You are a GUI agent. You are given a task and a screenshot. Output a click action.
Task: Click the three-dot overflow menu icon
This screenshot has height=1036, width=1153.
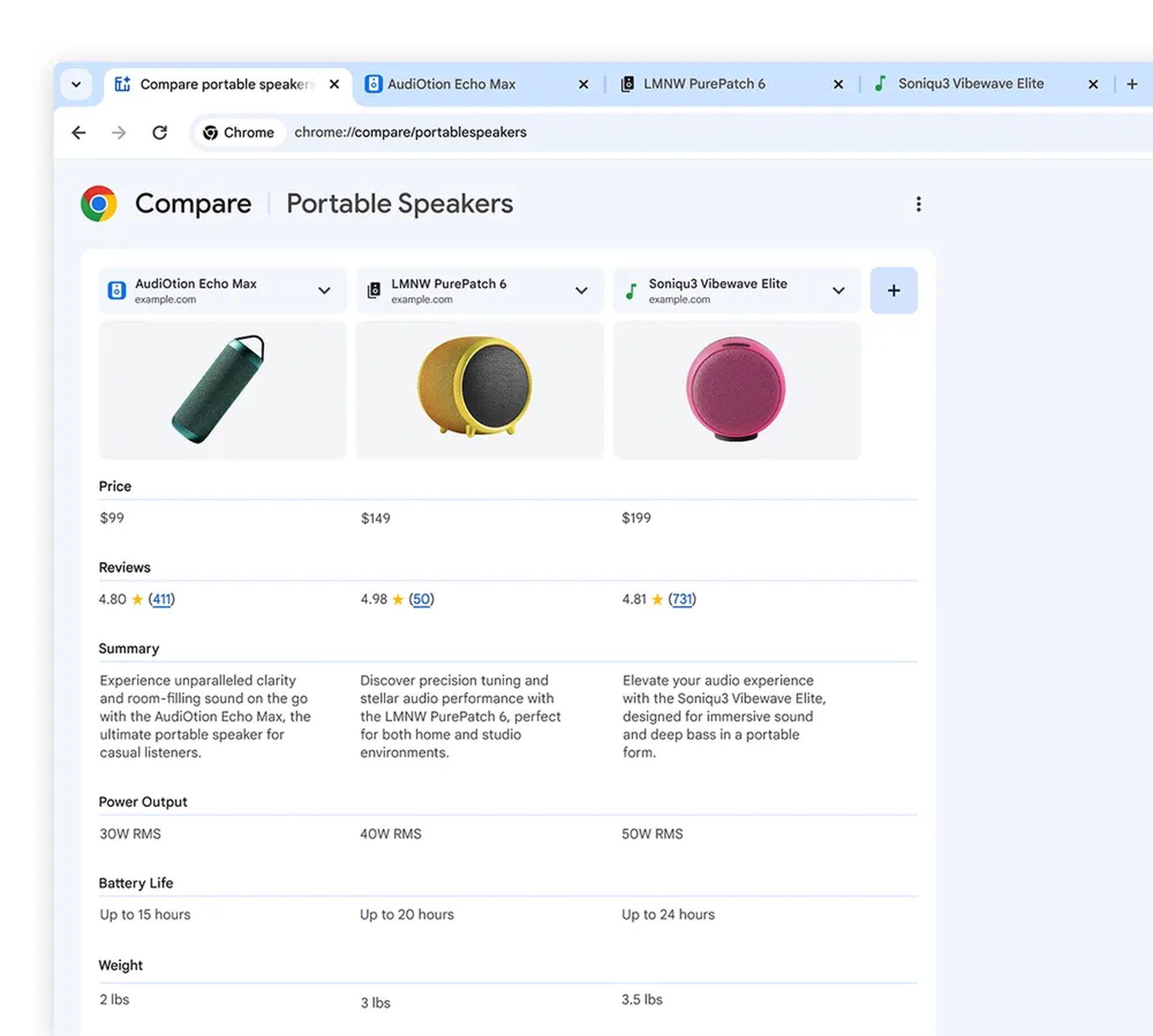pyautogui.click(x=917, y=203)
